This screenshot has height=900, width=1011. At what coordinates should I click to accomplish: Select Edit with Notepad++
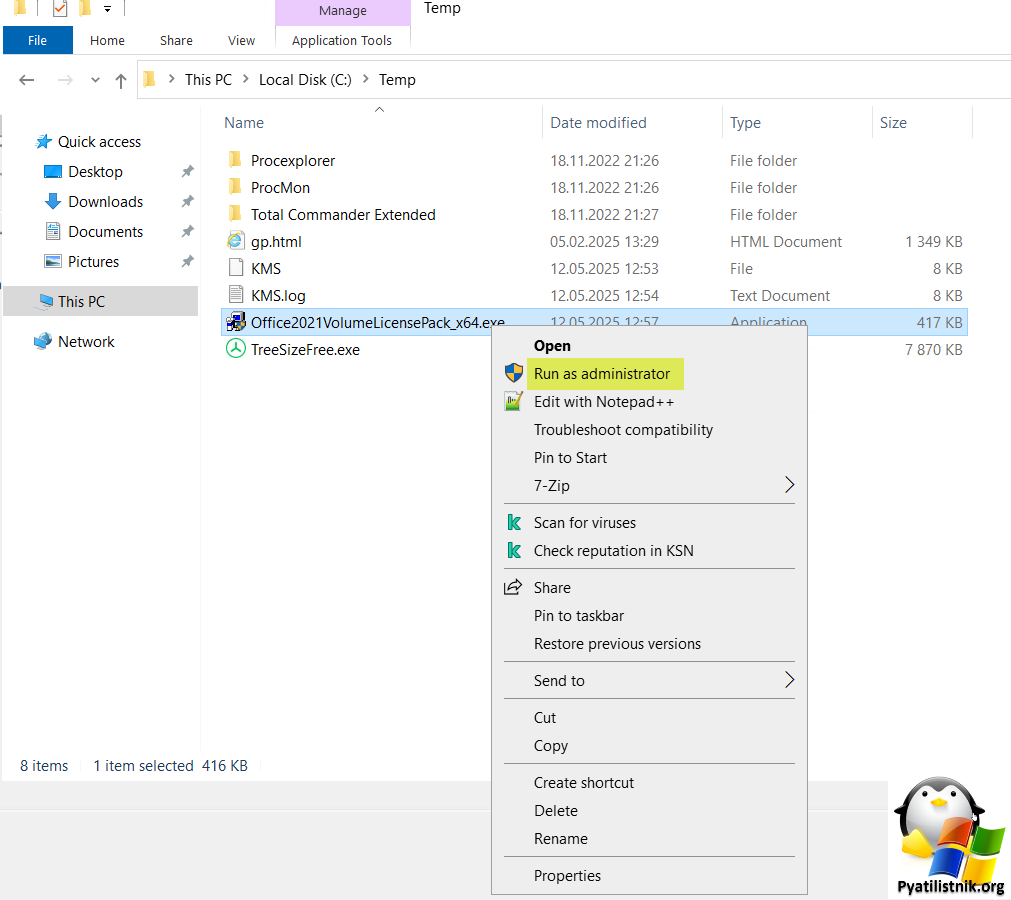point(649,402)
